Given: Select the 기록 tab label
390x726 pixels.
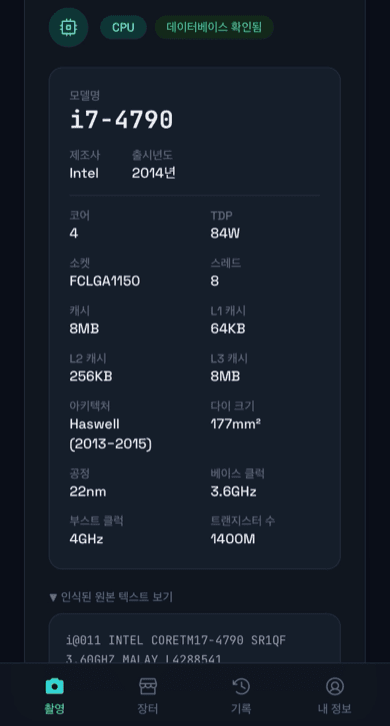Looking at the screenshot, I should (x=241, y=708).
